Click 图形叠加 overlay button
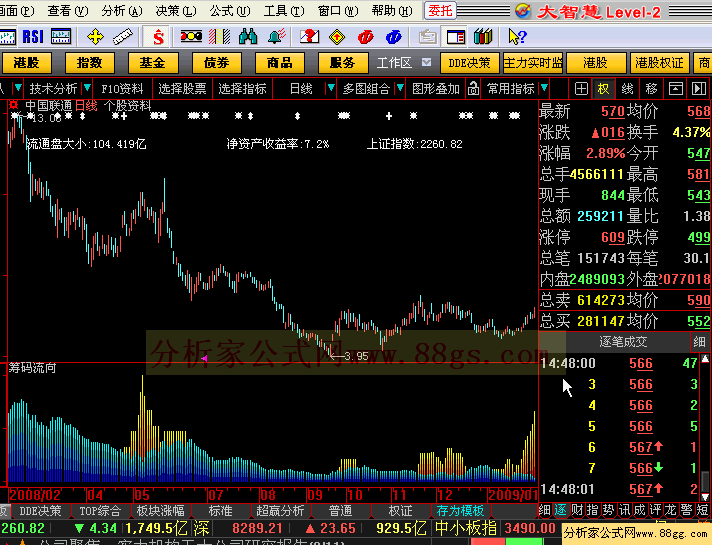 (436, 89)
